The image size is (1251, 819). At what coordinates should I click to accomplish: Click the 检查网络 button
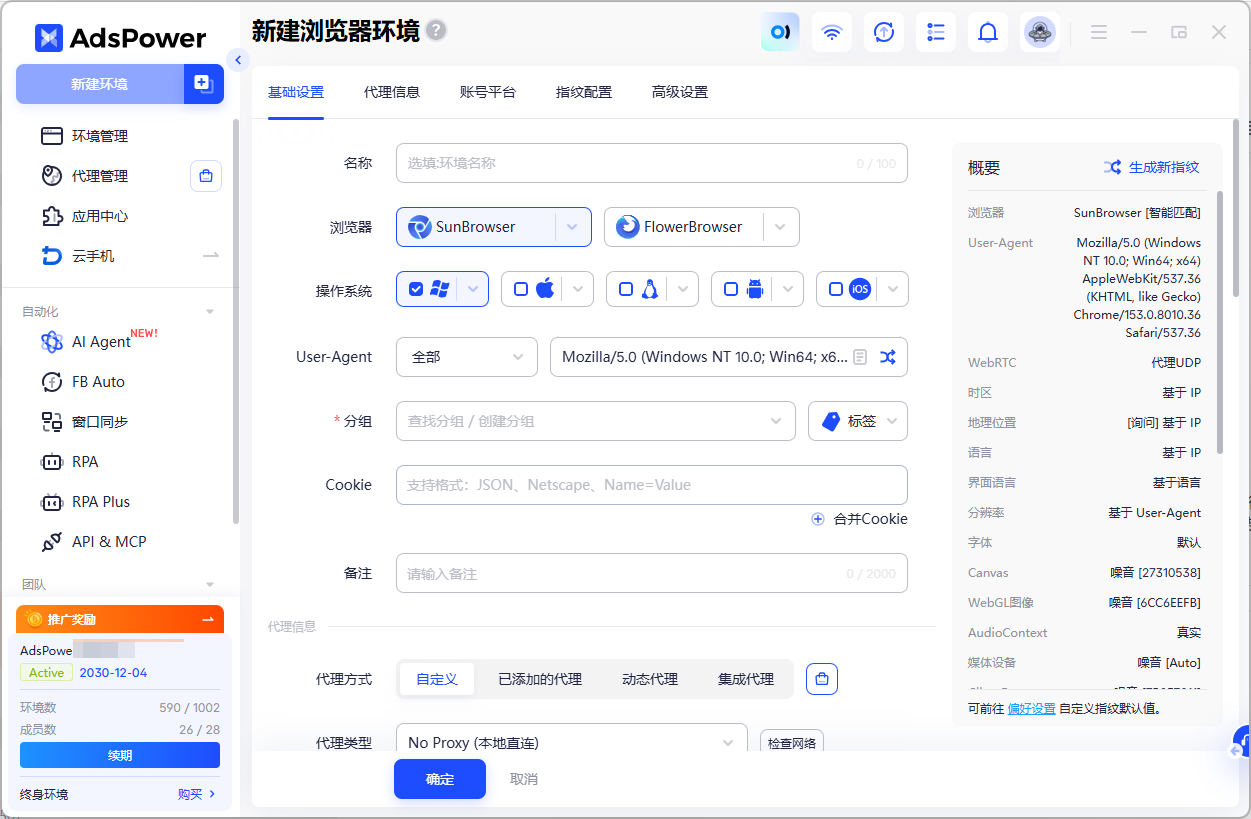pyautogui.click(x=792, y=742)
